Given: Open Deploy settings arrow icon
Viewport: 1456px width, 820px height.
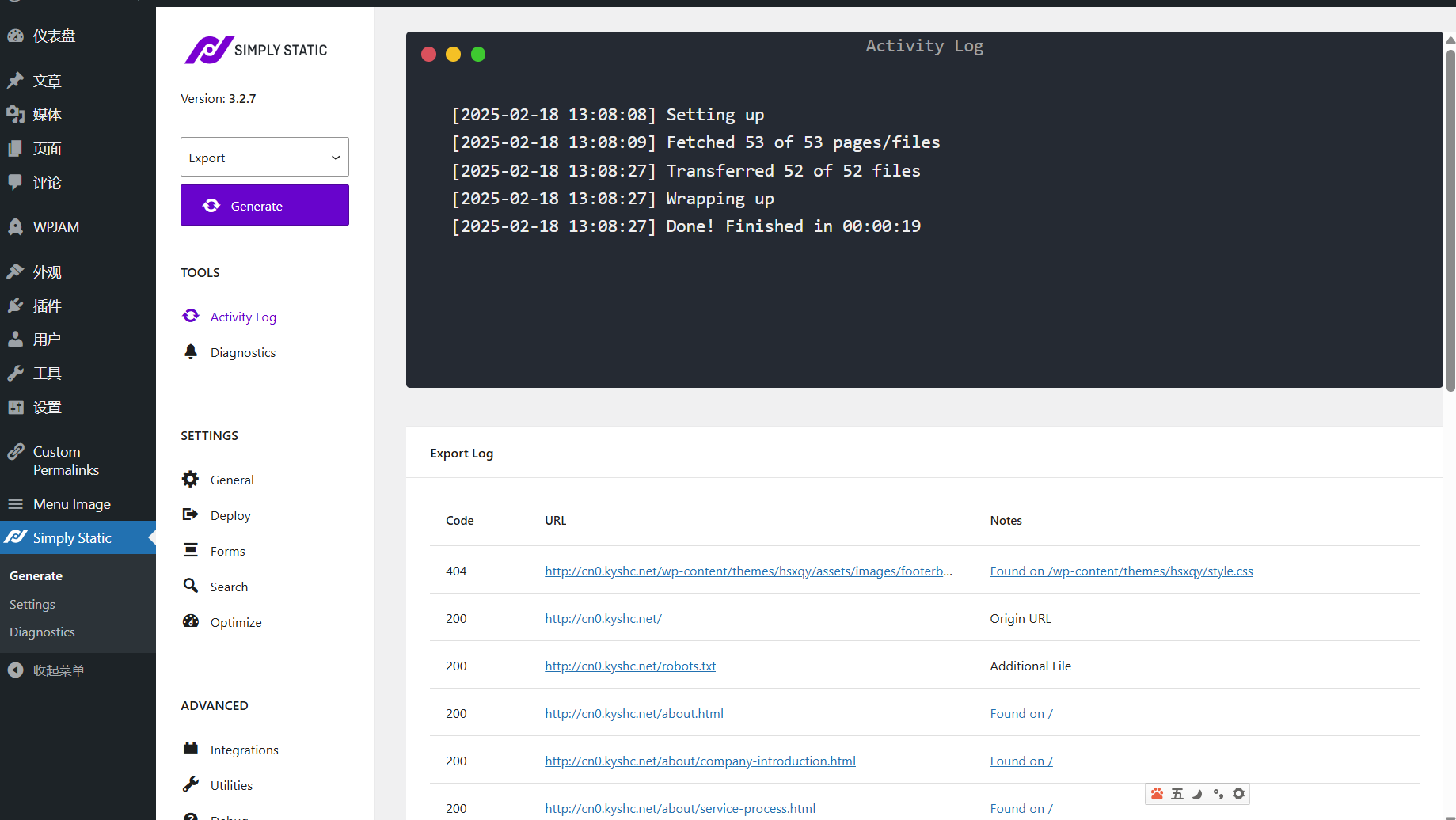Looking at the screenshot, I should point(191,514).
